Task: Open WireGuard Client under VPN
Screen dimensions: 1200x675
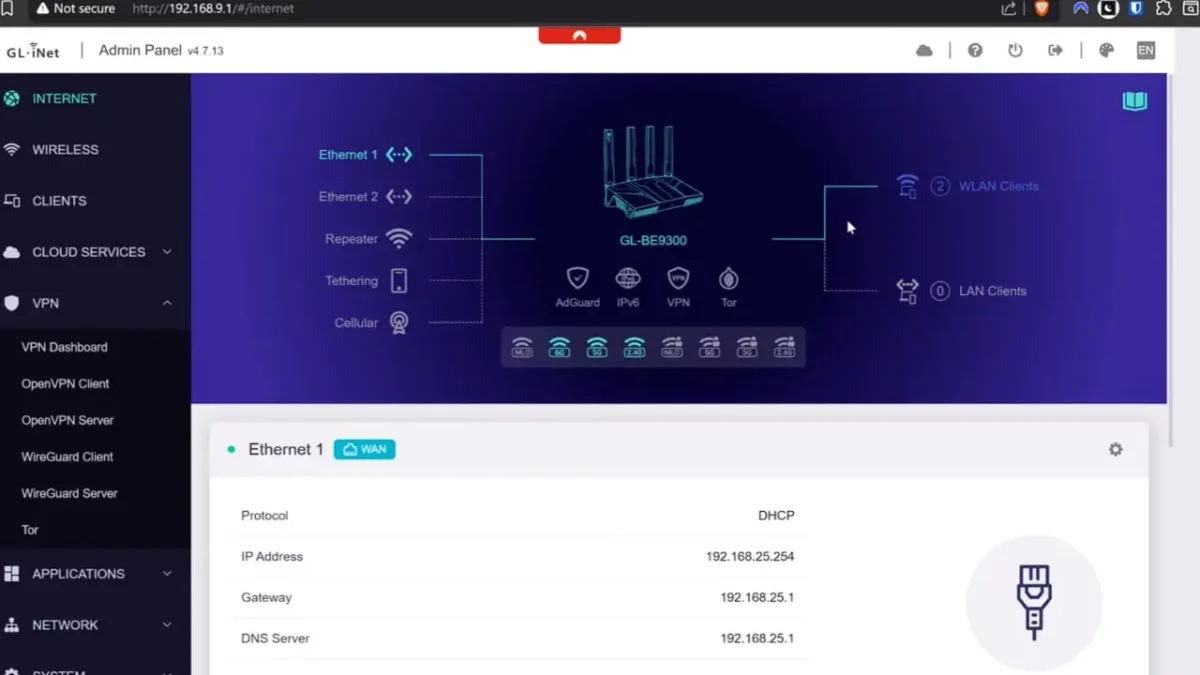Action: click(68, 457)
